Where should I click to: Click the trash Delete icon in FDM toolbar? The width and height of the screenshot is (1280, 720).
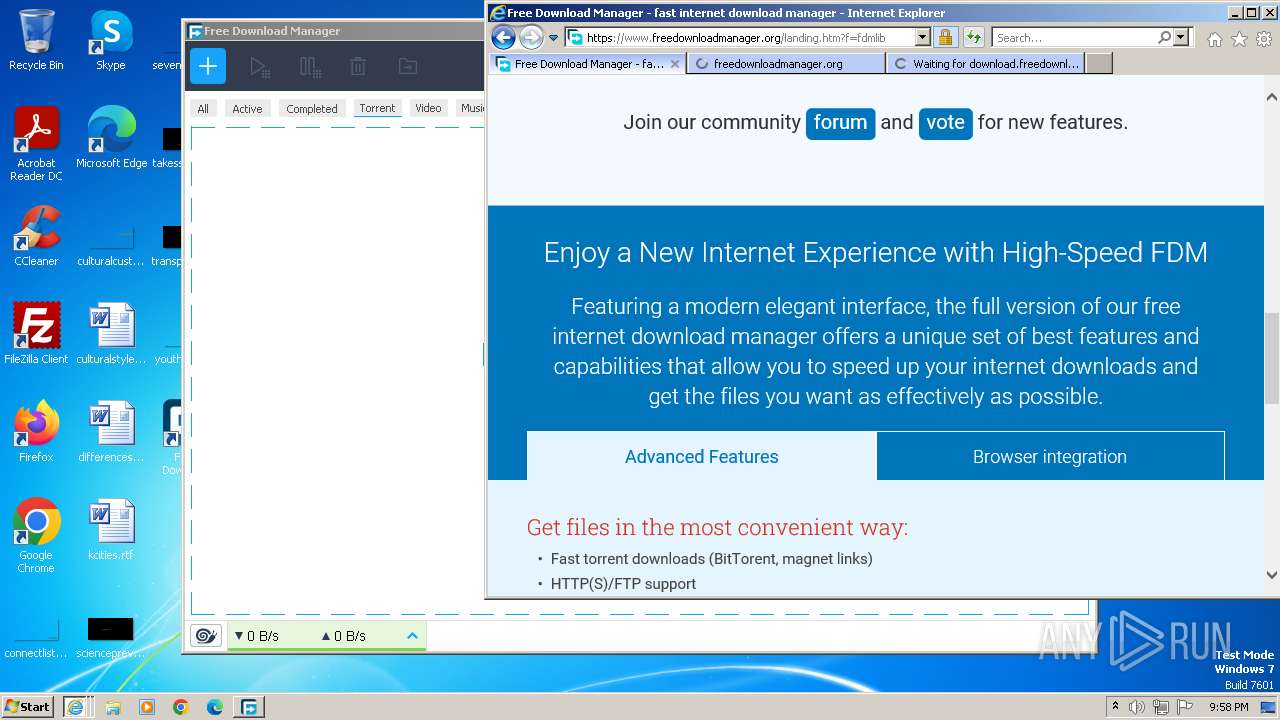358,67
